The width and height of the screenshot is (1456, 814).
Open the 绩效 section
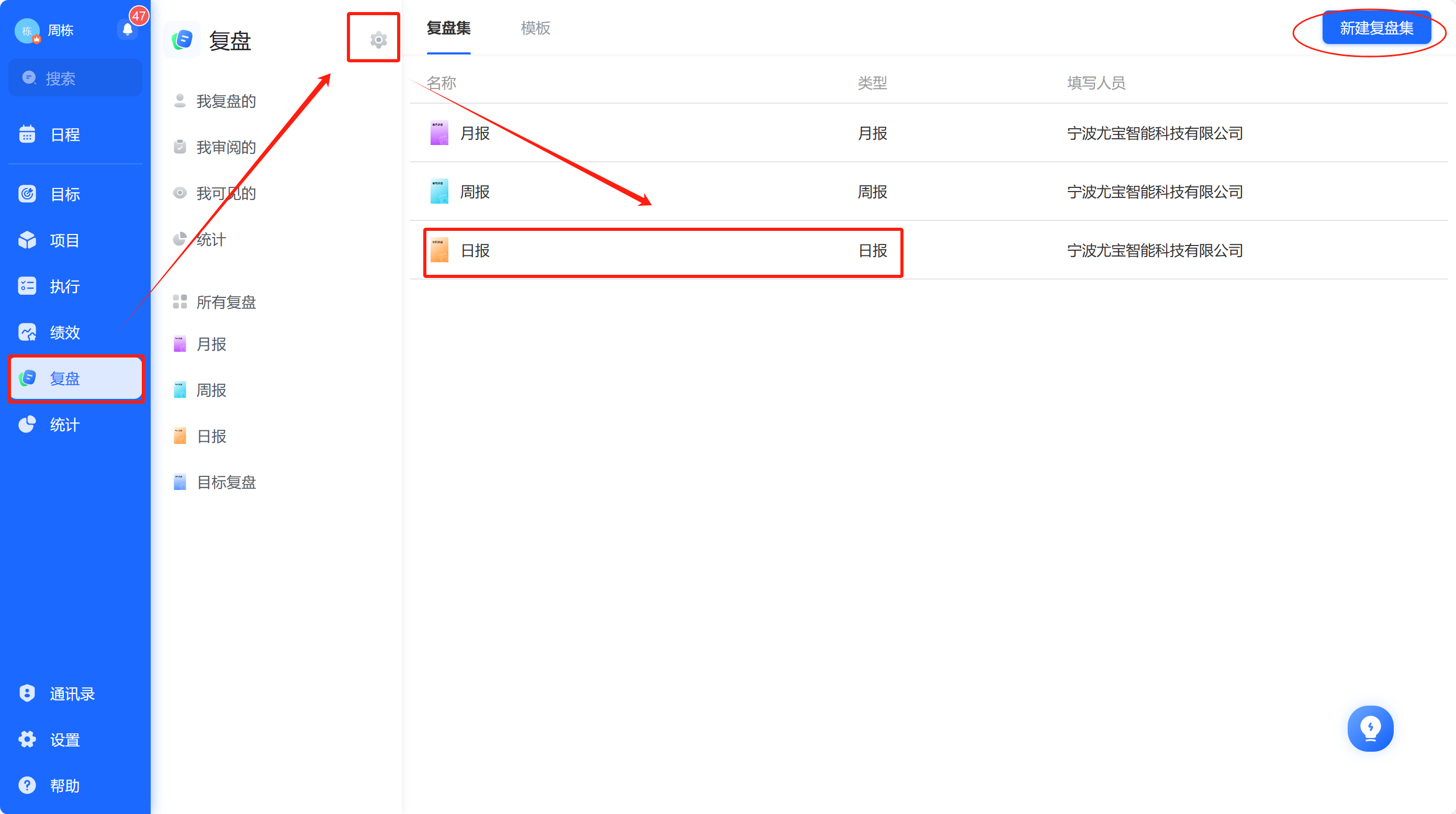click(x=75, y=332)
